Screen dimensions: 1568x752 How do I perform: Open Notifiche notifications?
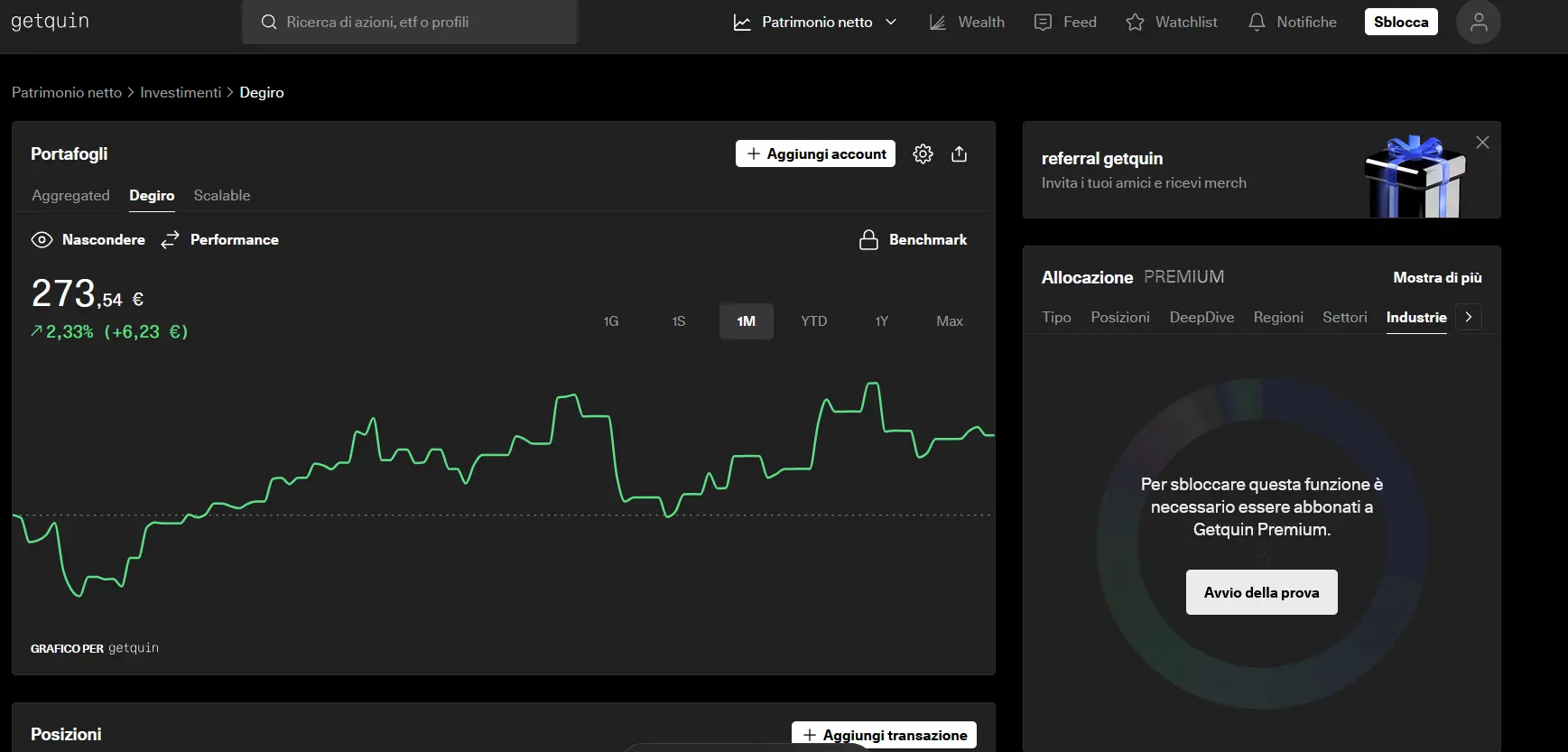1292,22
